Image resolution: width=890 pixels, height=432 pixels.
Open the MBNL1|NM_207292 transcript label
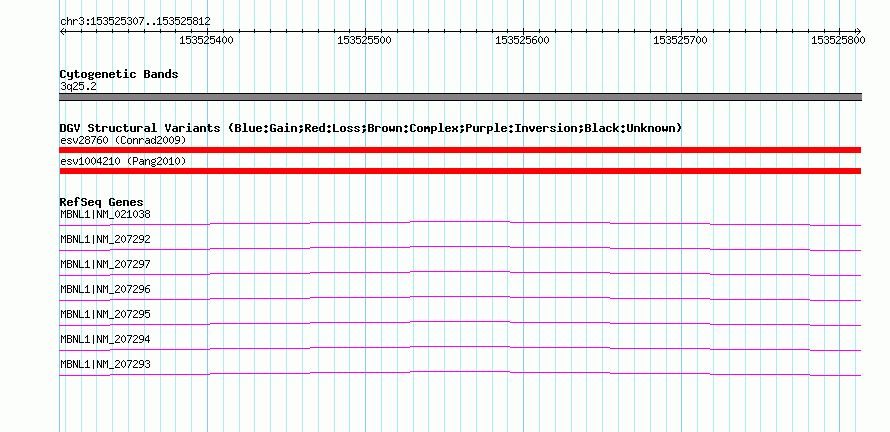[105, 240]
